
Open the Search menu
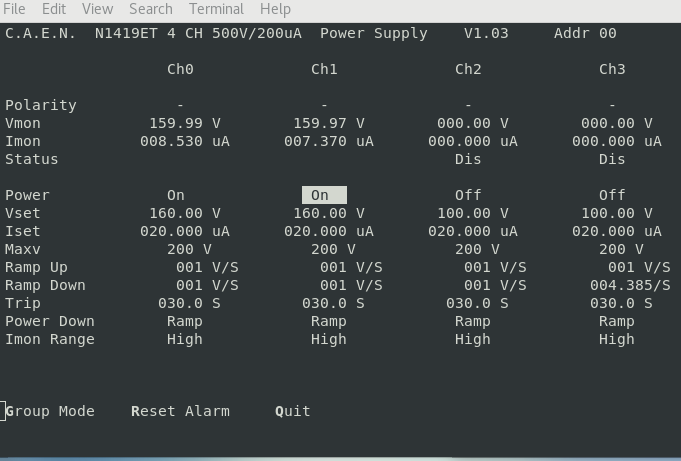tap(150, 9)
